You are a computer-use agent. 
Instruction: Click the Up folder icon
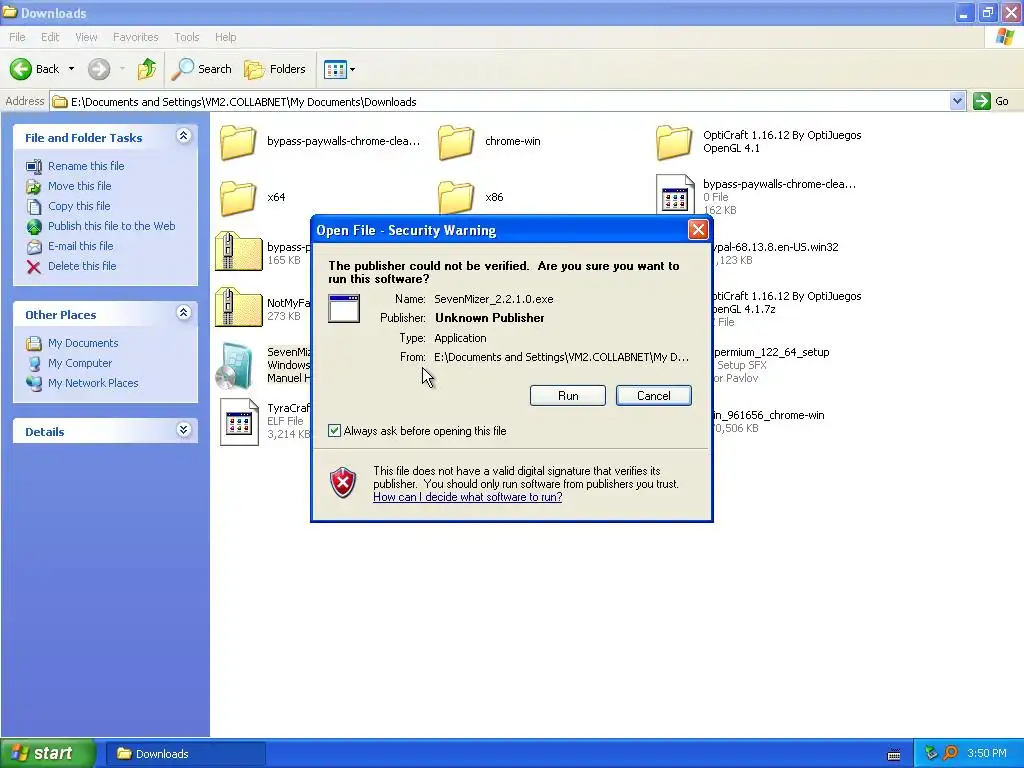(147, 69)
